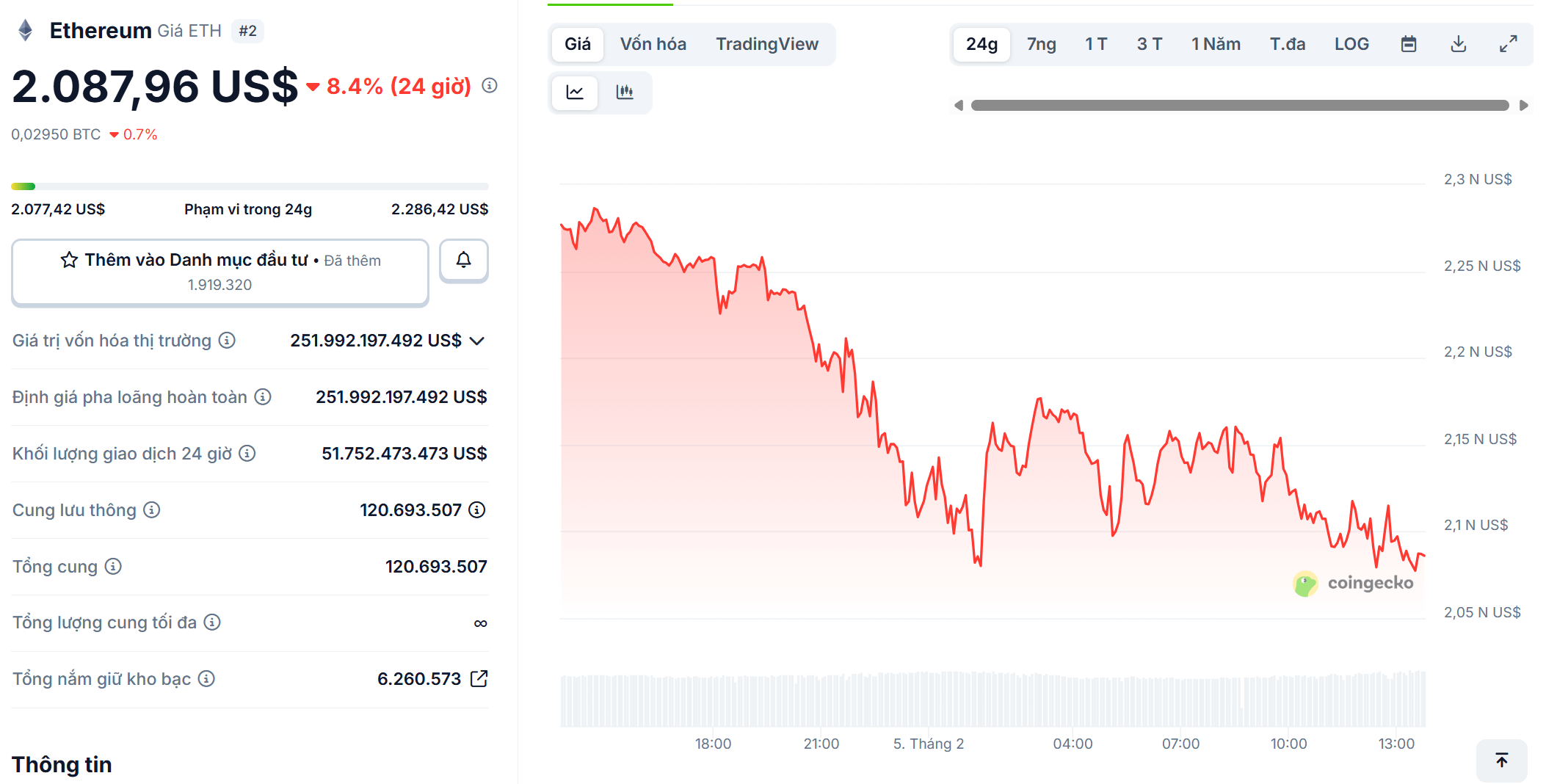Open info tooltip on Cung lưu thông value
This screenshot has height=784, width=1546.
coord(478,509)
